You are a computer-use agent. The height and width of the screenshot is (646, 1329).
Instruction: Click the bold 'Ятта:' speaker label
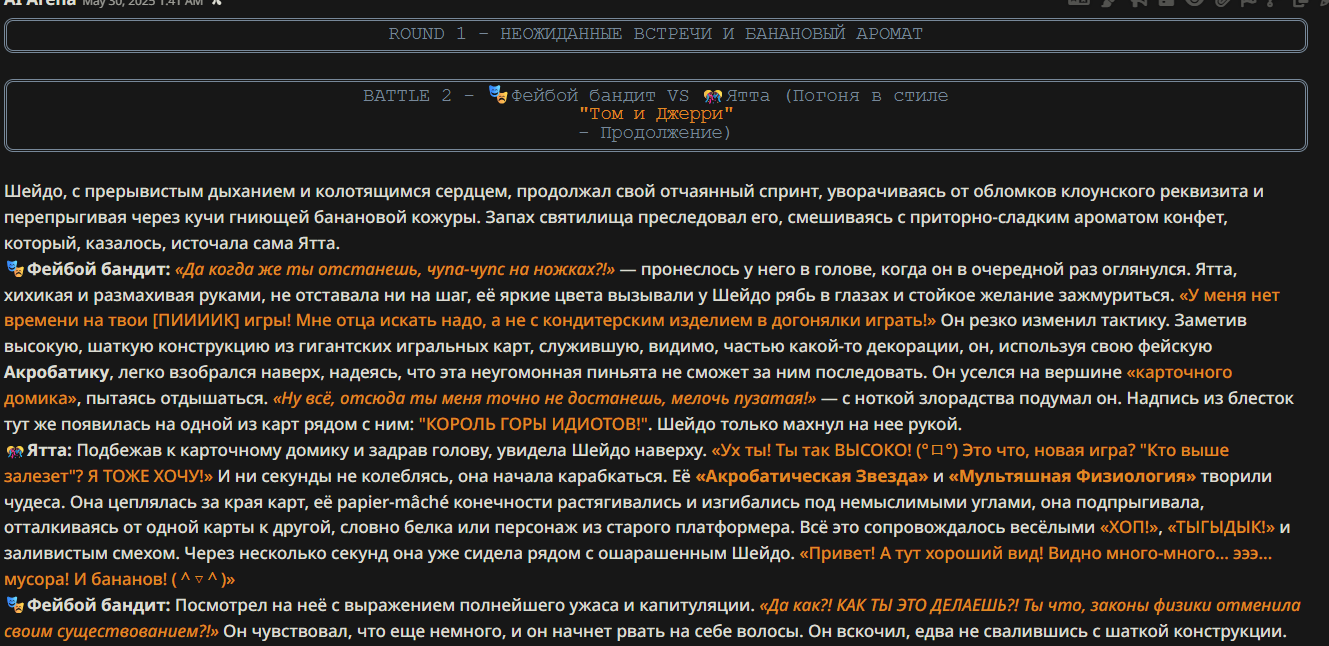[50, 450]
